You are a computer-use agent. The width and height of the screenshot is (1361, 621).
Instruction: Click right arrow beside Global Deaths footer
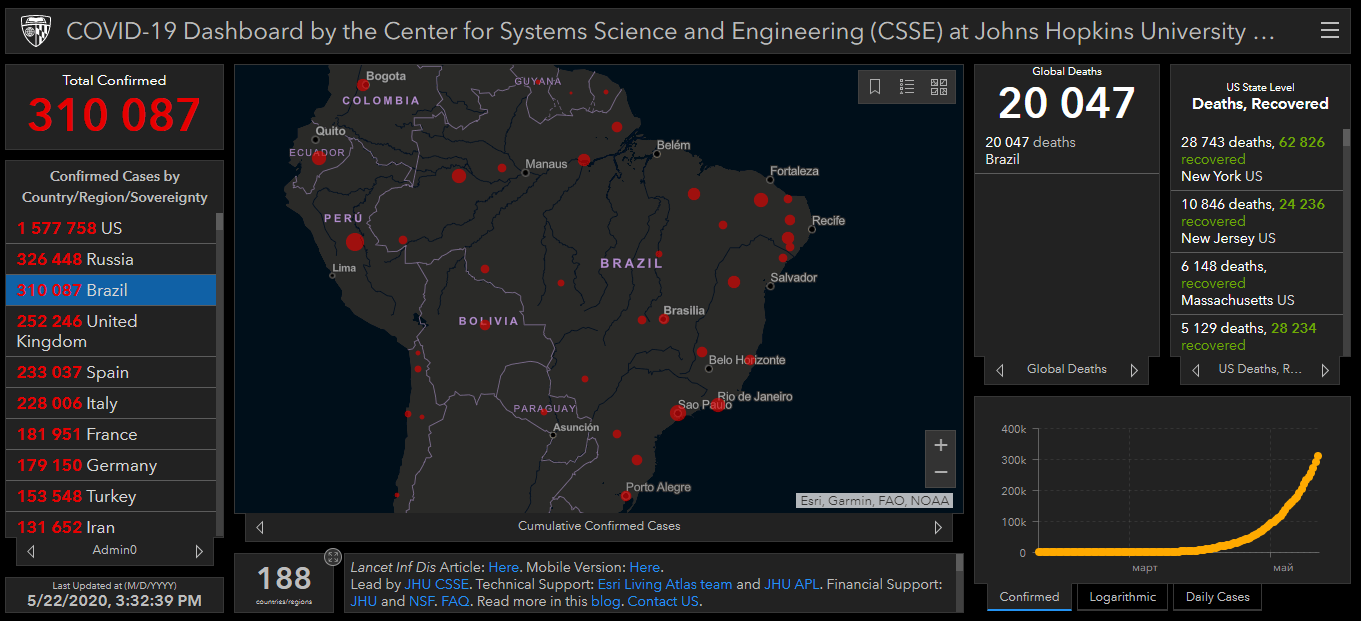tap(1134, 370)
